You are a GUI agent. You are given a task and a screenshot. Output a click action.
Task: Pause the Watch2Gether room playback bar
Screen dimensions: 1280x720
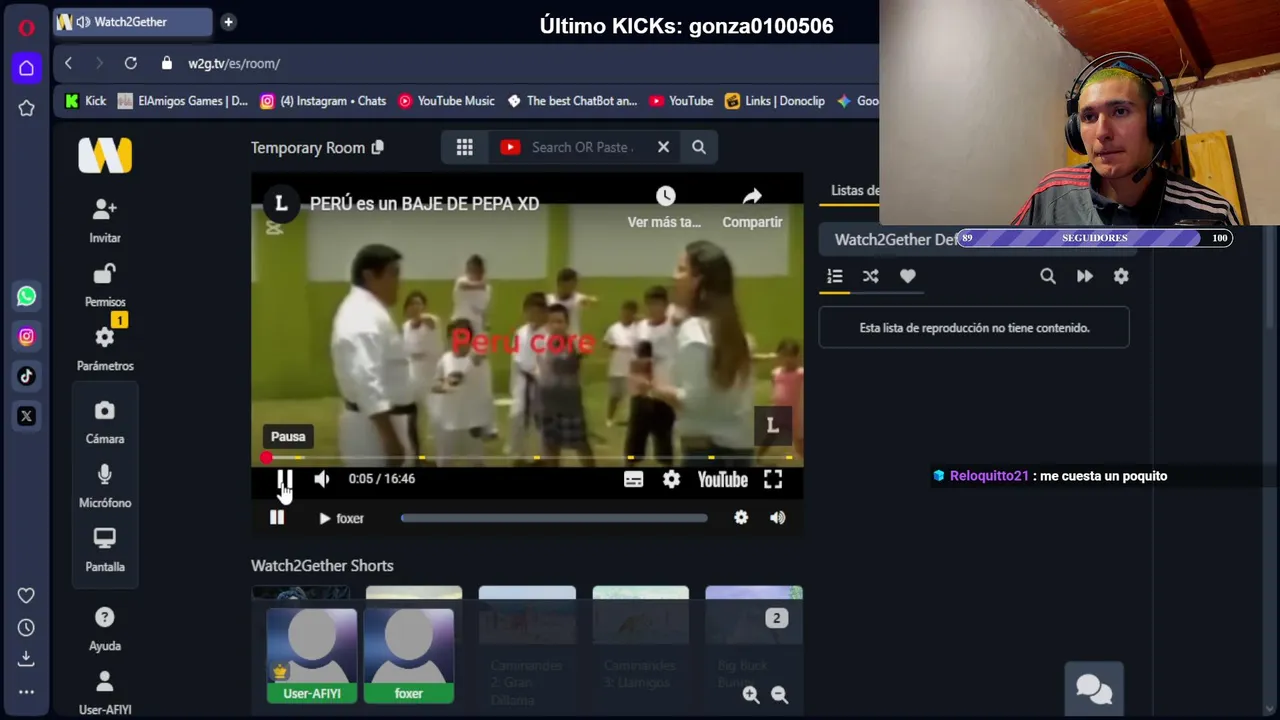pos(277,518)
